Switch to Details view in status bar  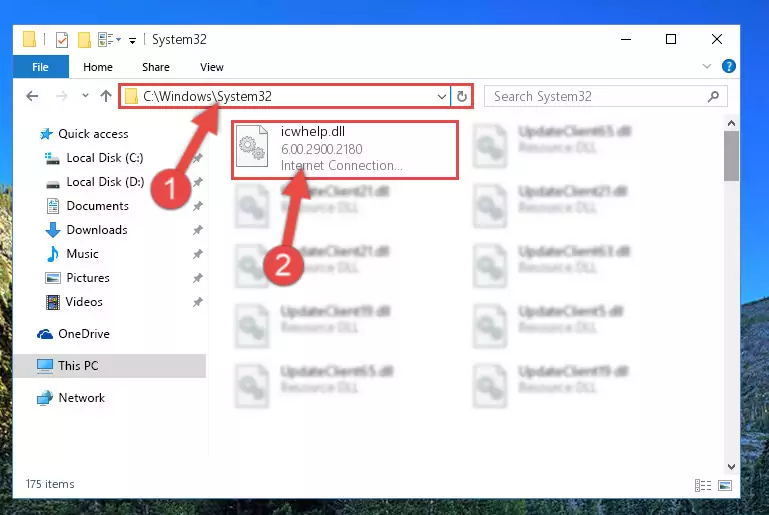(703, 486)
